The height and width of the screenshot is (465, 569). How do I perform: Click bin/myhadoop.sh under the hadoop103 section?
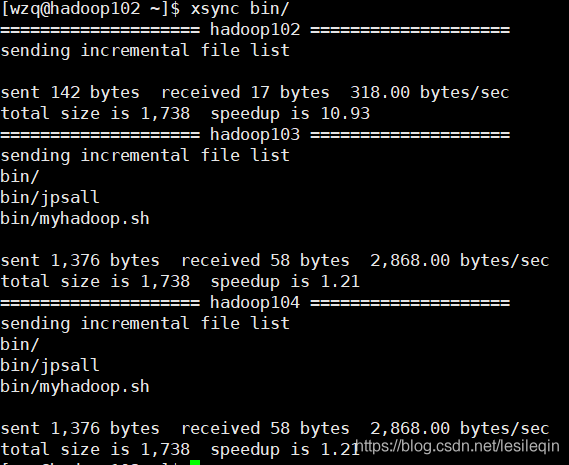pyautogui.click(x=75, y=219)
